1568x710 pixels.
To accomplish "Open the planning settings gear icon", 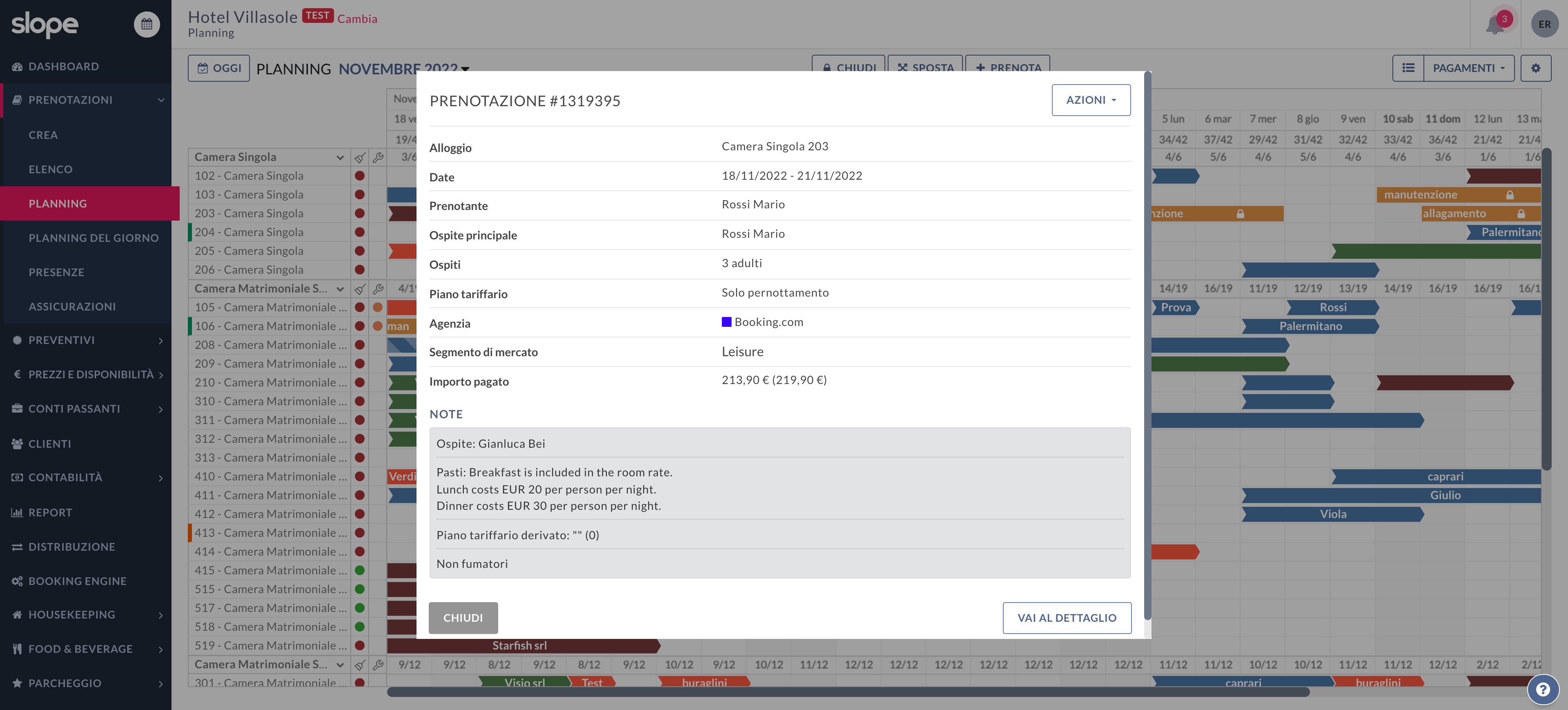I will pyautogui.click(x=1535, y=68).
